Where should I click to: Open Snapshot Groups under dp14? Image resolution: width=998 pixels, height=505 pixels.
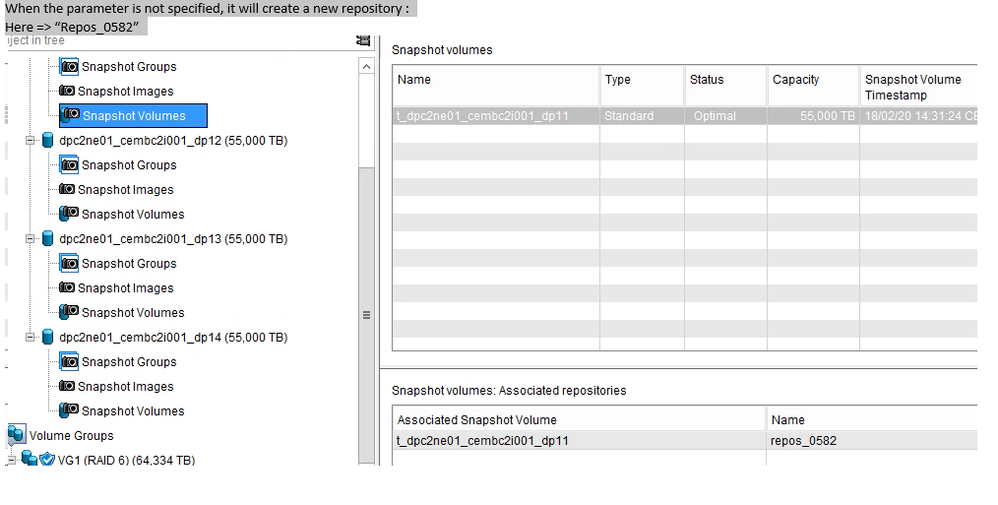click(x=129, y=362)
